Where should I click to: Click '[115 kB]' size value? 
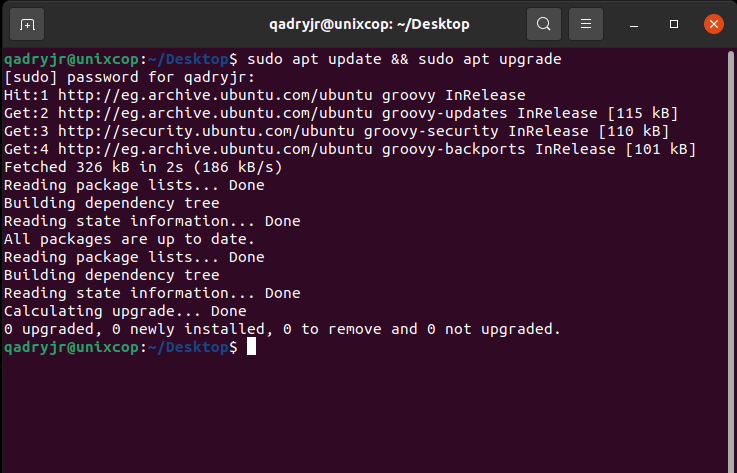(643, 113)
